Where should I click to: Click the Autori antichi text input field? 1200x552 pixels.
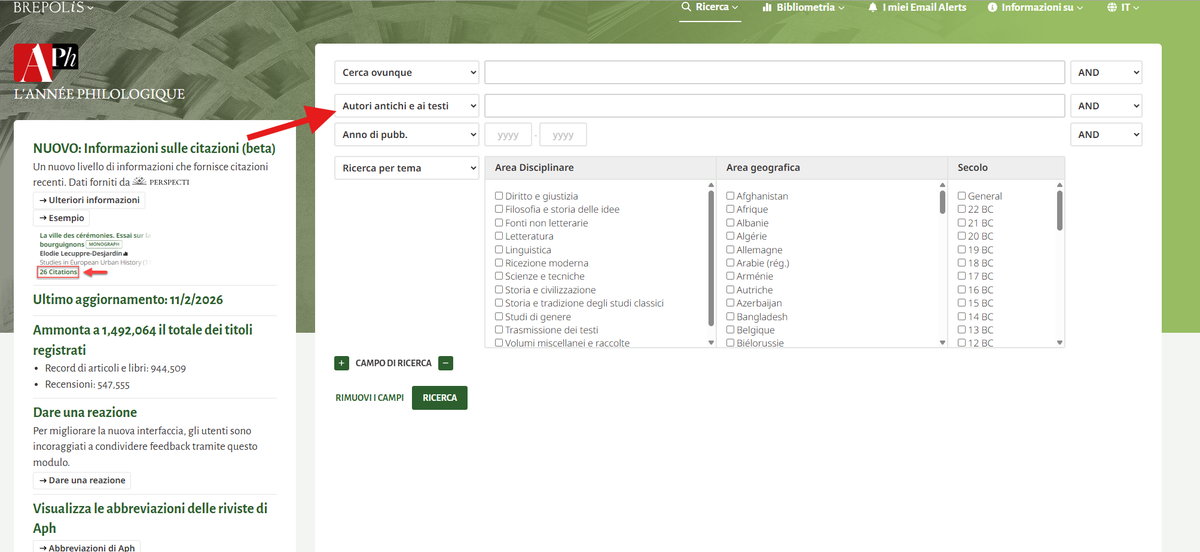774,106
